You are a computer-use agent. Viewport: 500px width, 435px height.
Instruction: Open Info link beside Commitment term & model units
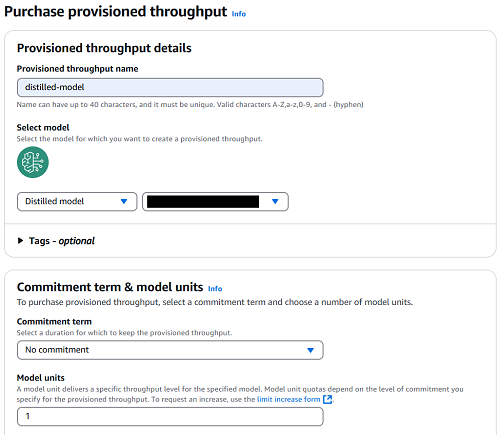tap(215, 289)
